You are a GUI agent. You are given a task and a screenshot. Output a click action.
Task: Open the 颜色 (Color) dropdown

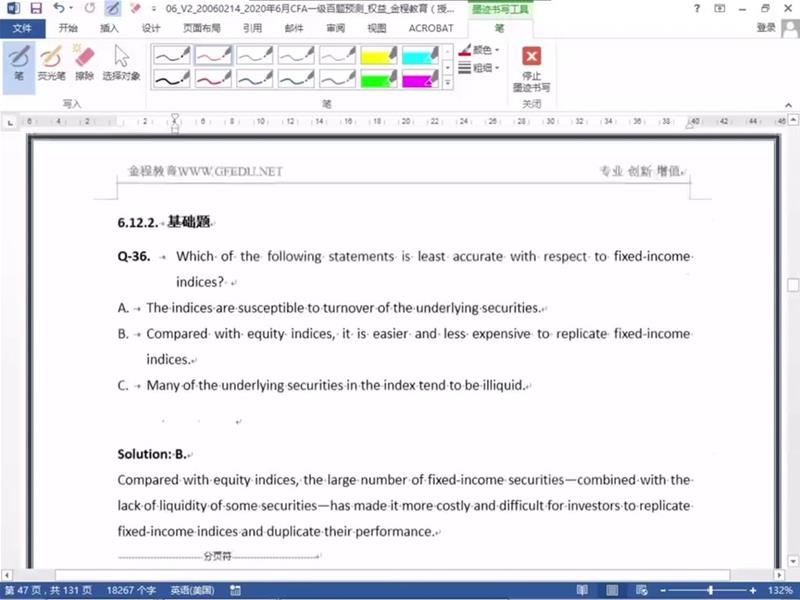pos(479,50)
